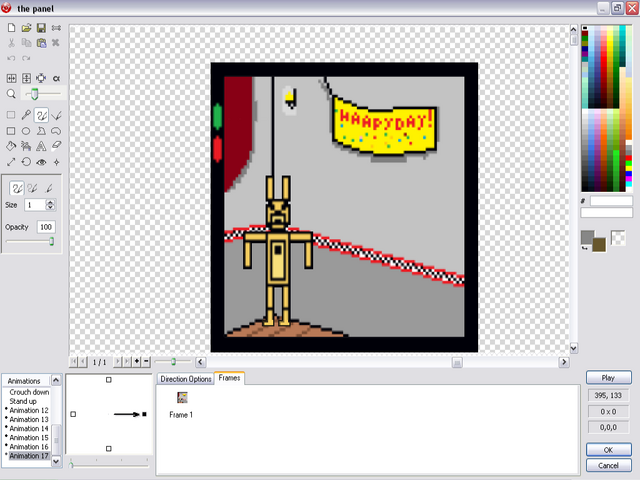Viewport: 640px width, 480px height.
Task: Select Crouch down animation
Action: (x=29, y=392)
